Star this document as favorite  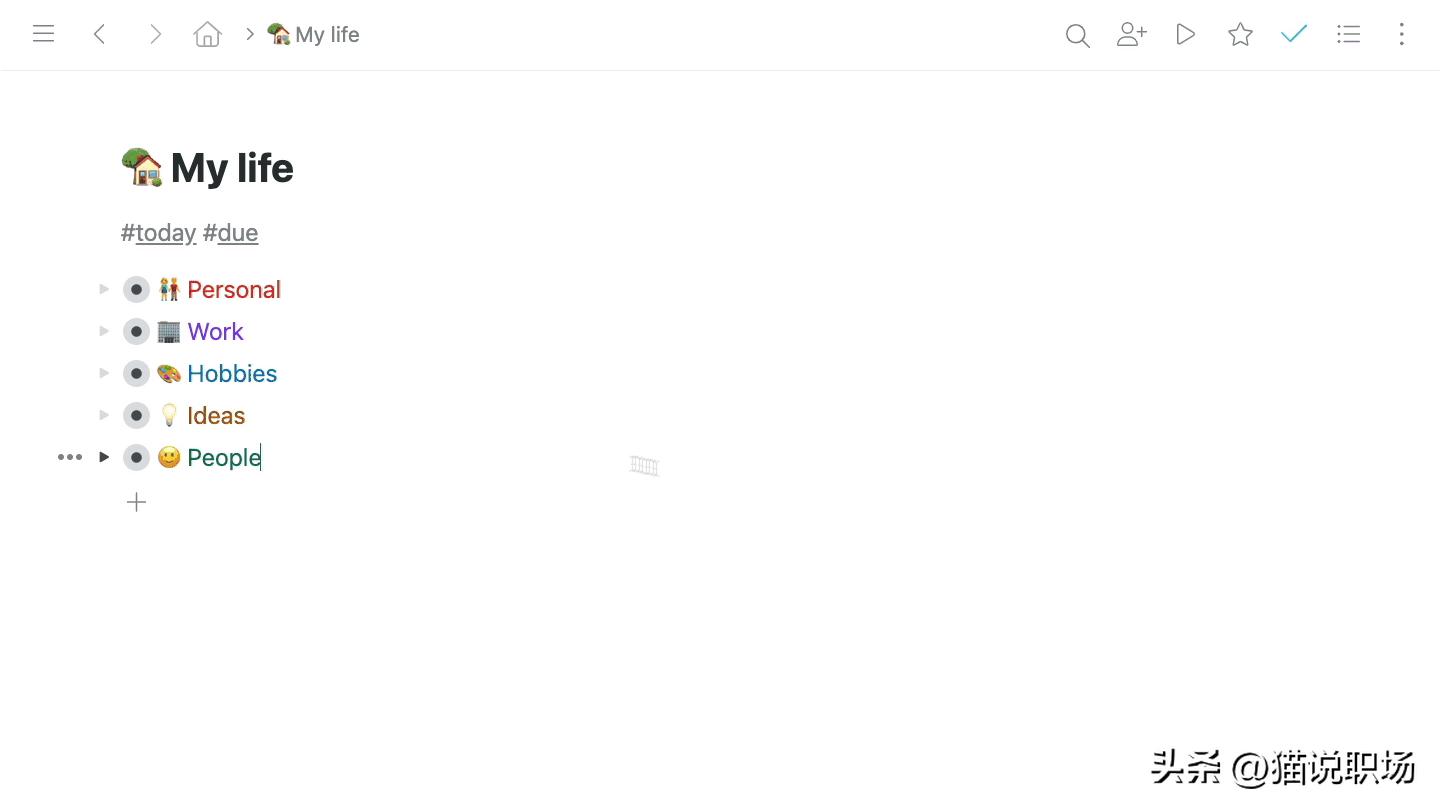[x=1240, y=34]
